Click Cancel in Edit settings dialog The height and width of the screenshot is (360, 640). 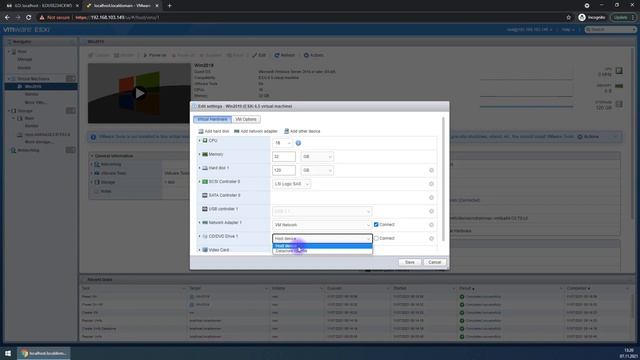pos(435,262)
